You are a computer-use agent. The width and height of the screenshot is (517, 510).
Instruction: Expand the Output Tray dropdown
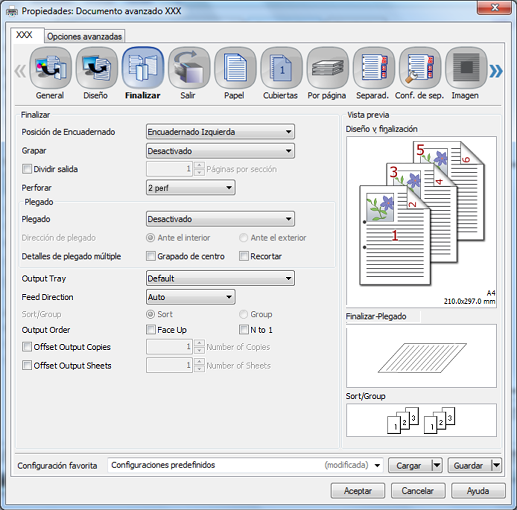click(220, 278)
